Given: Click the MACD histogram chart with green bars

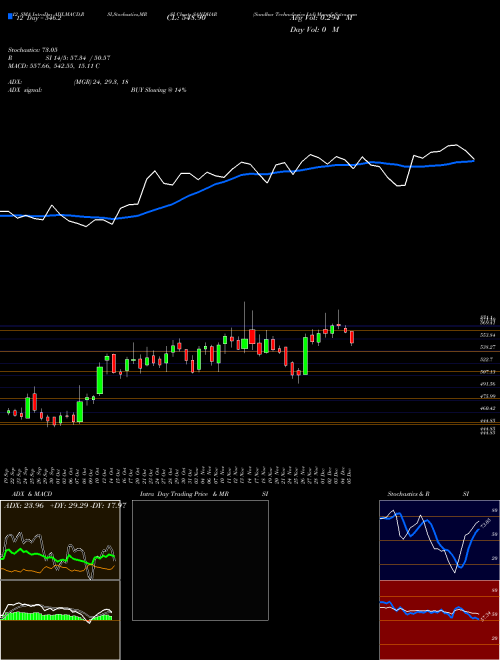Looking at the screenshot, I should [x=60, y=620].
